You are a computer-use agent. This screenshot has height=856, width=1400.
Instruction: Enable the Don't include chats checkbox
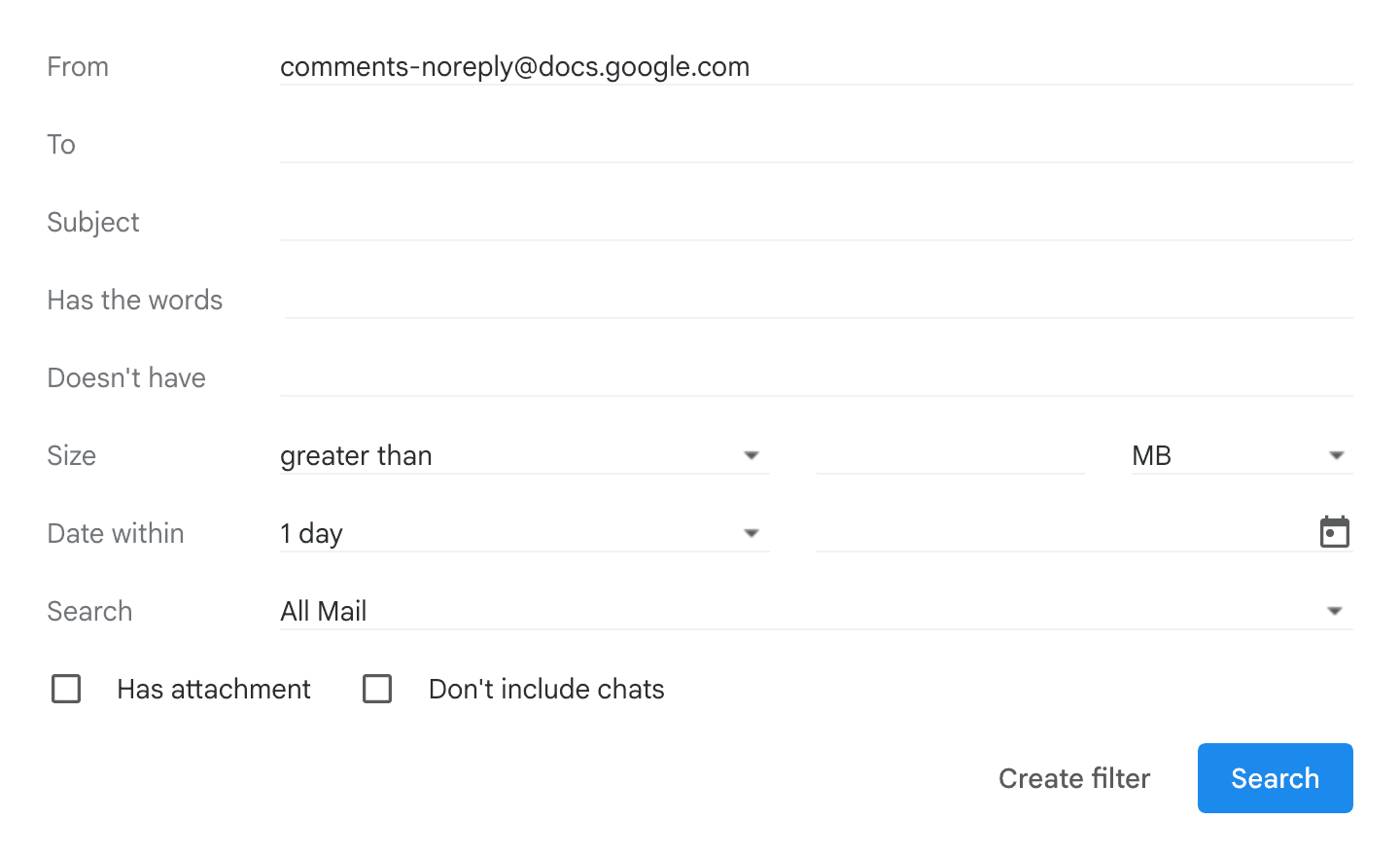tap(377, 689)
